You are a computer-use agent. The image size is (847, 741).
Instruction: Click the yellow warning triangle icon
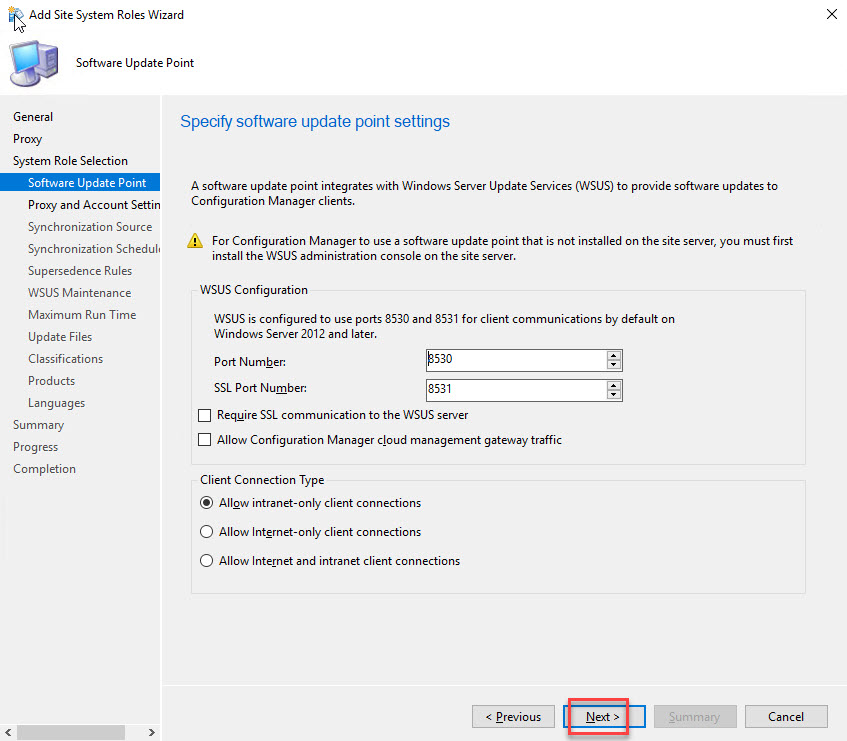[197, 242]
